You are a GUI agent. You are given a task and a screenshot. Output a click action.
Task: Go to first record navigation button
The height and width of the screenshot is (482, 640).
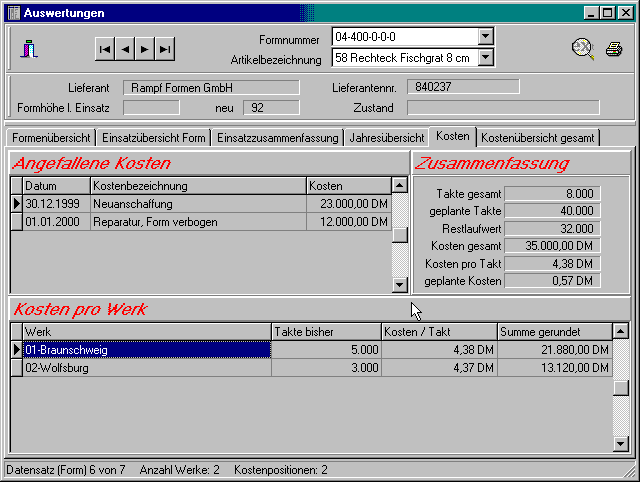tap(105, 48)
